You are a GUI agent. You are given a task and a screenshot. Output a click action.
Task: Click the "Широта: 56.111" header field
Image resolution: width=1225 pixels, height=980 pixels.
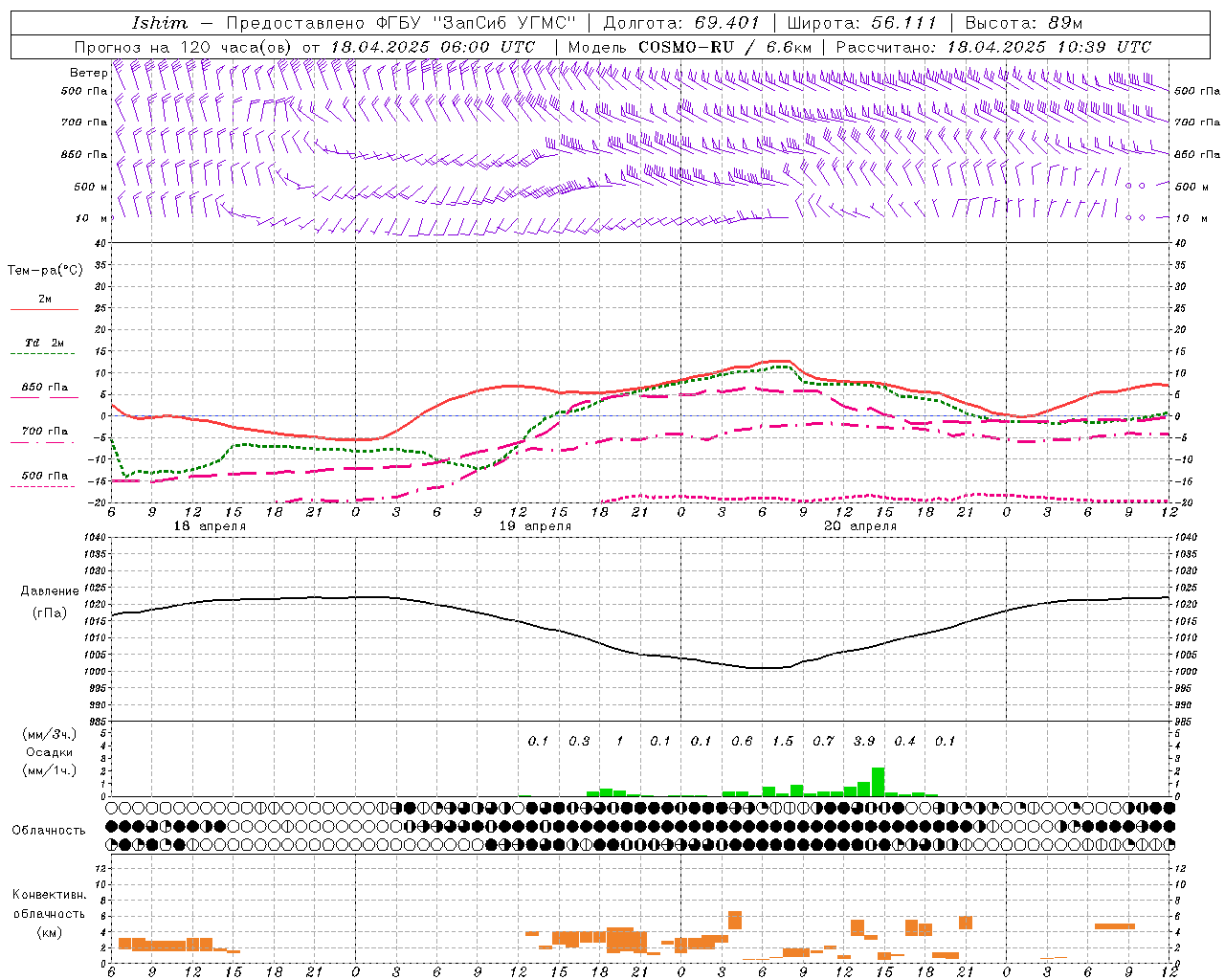[861, 23]
